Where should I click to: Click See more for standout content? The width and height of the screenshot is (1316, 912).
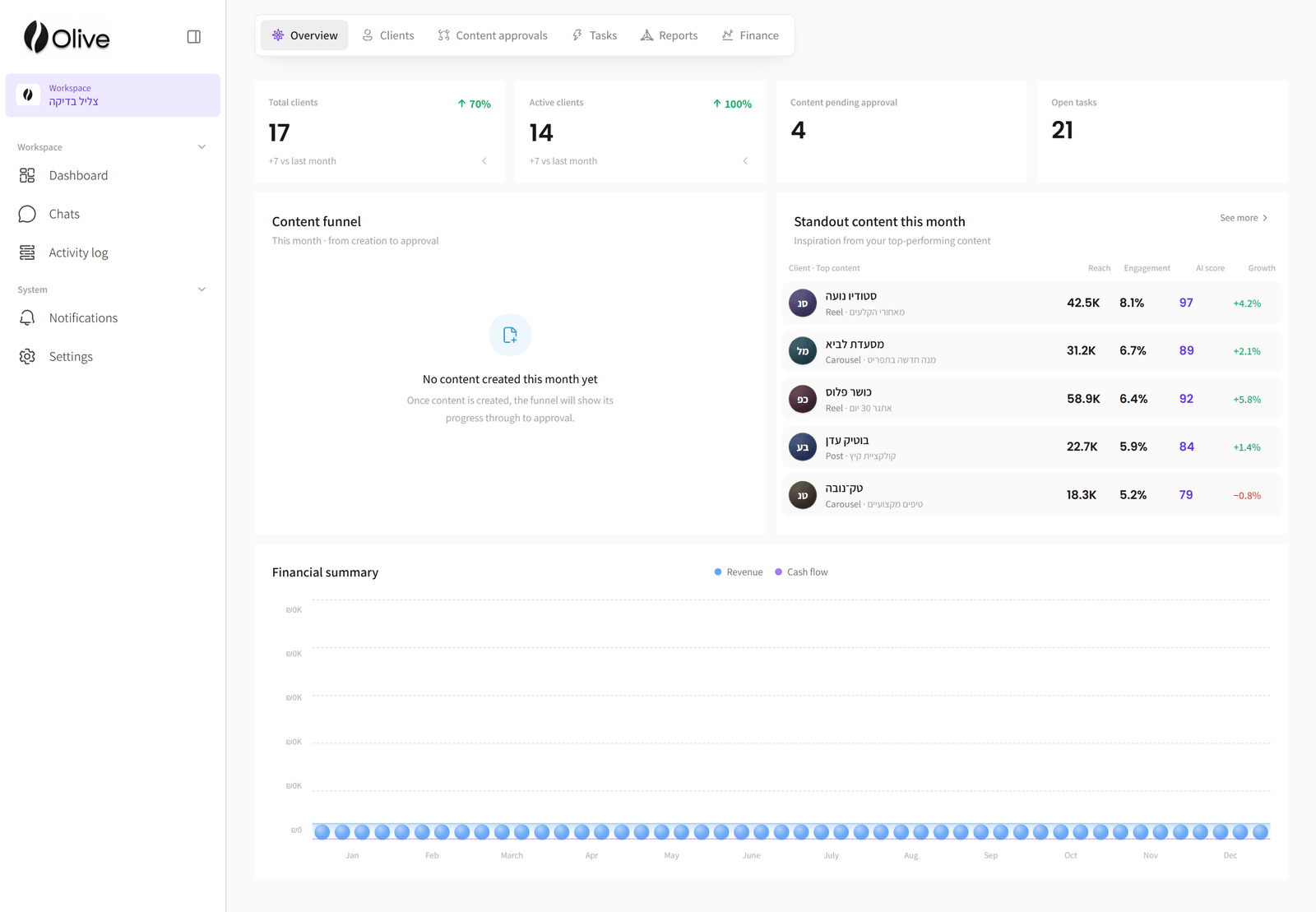coord(1244,218)
